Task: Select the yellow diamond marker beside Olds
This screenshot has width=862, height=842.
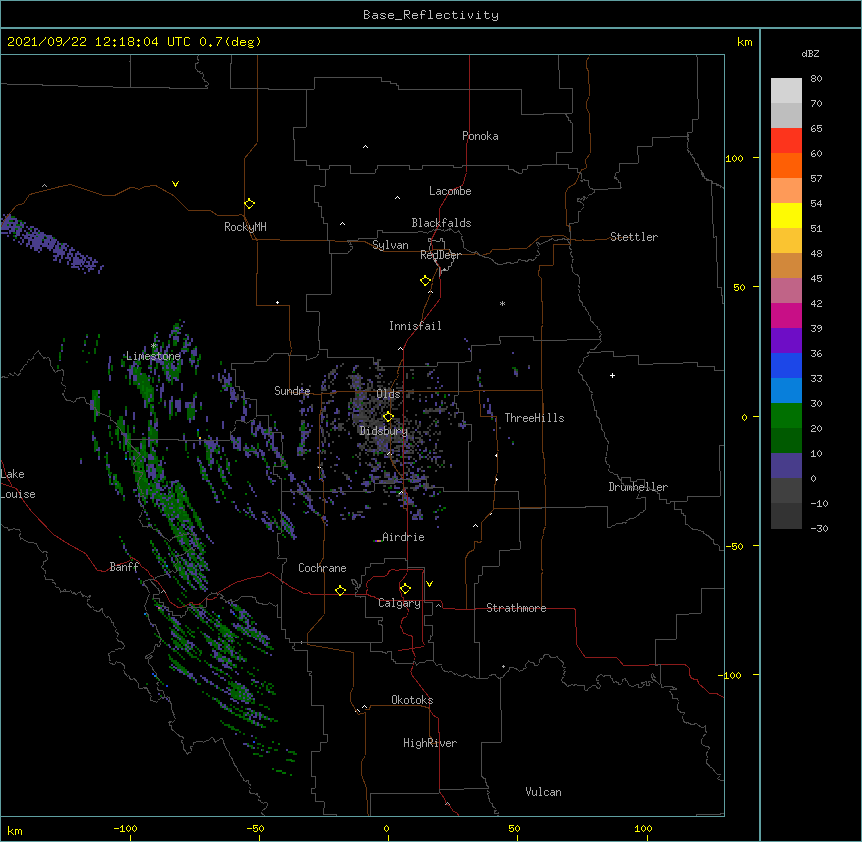Action: click(x=388, y=417)
